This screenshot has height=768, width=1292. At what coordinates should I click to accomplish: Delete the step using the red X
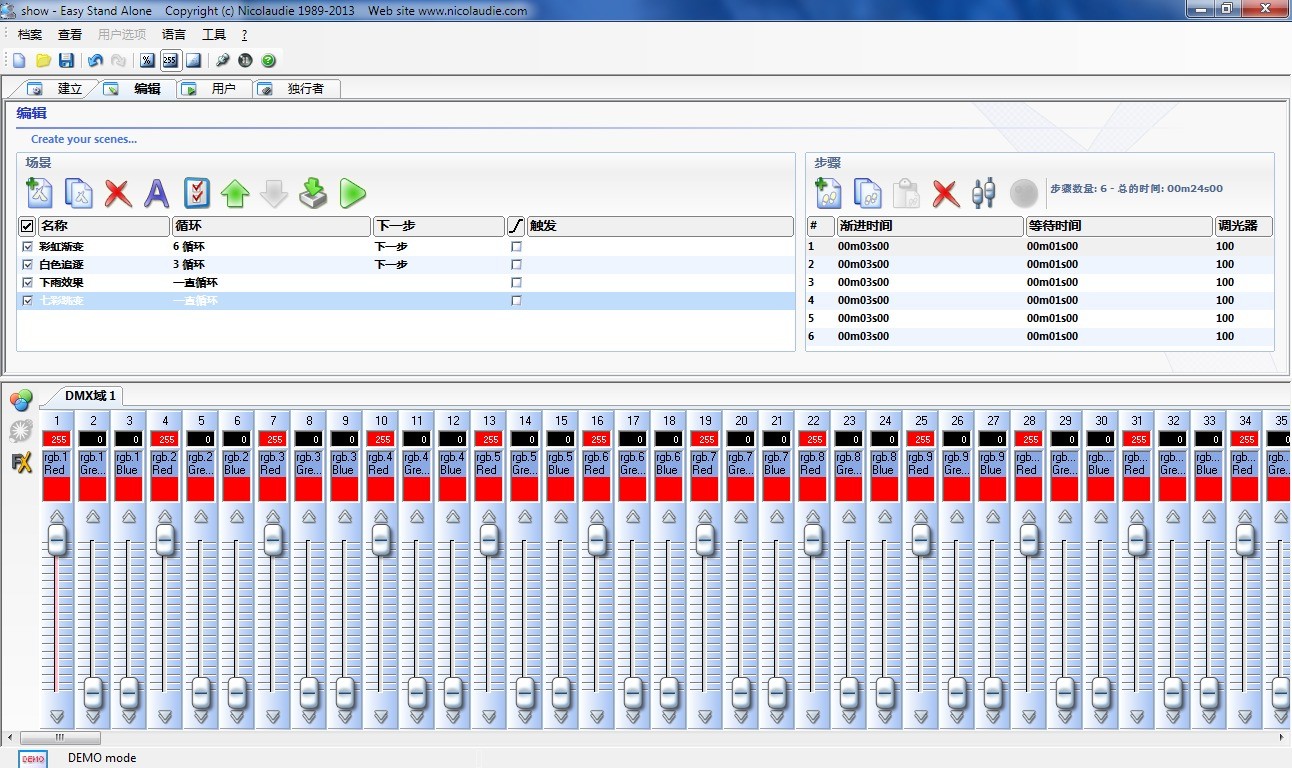[x=945, y=192]
